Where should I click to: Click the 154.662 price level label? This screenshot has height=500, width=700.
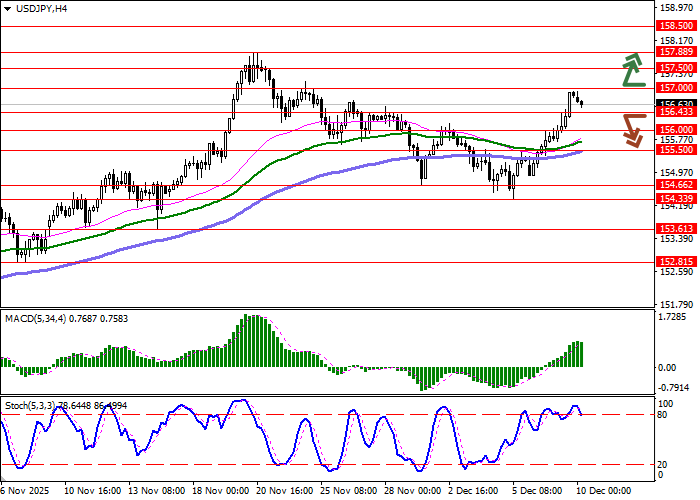click(677, 185)
